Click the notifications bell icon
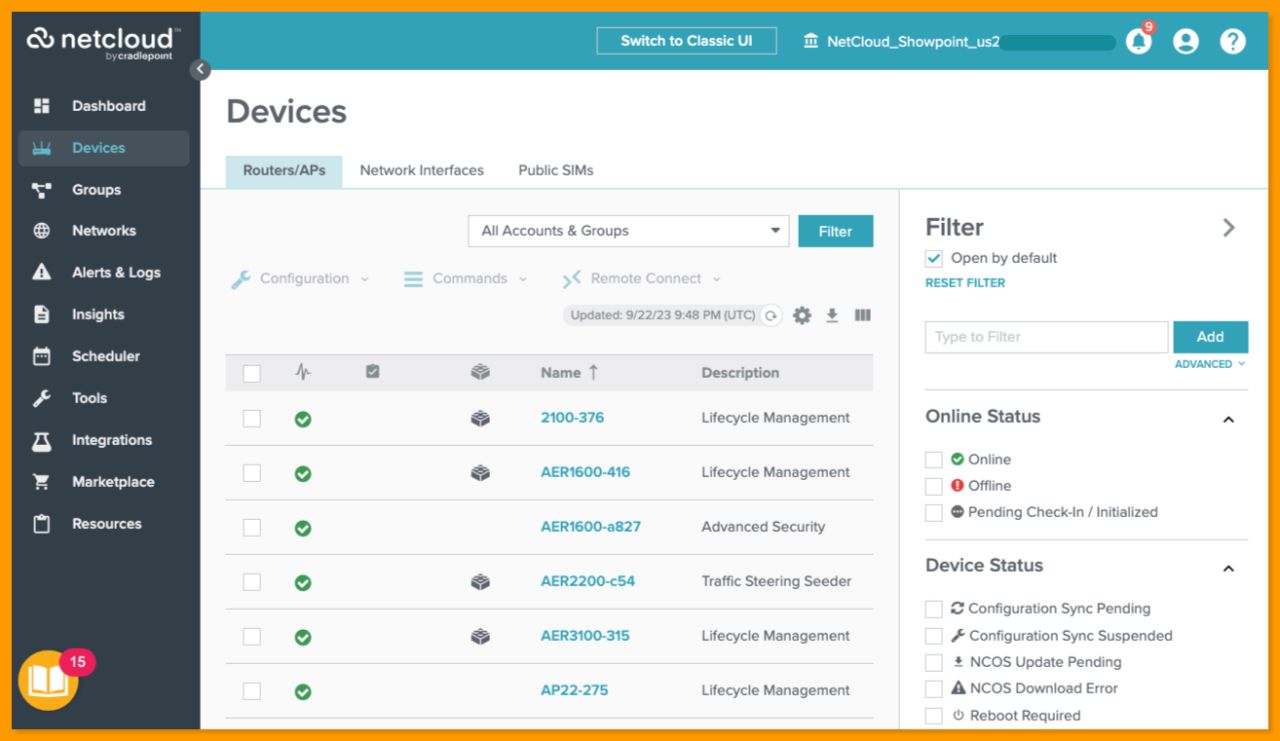Screen dimensions: 1280x741 (1138, 42)
